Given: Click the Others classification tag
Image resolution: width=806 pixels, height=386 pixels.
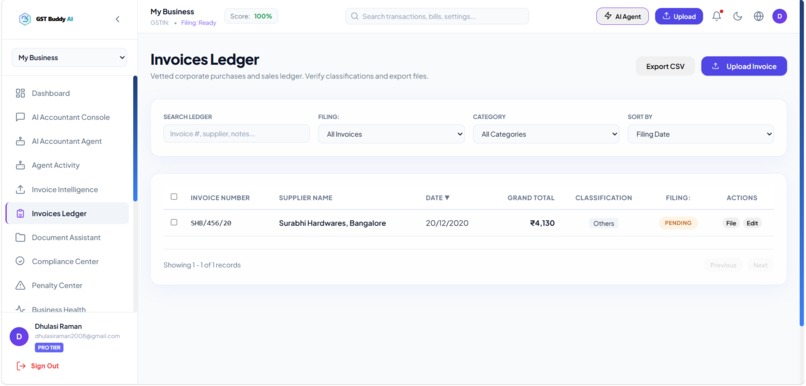Looking at the screenshot, I should click(603, 223).
